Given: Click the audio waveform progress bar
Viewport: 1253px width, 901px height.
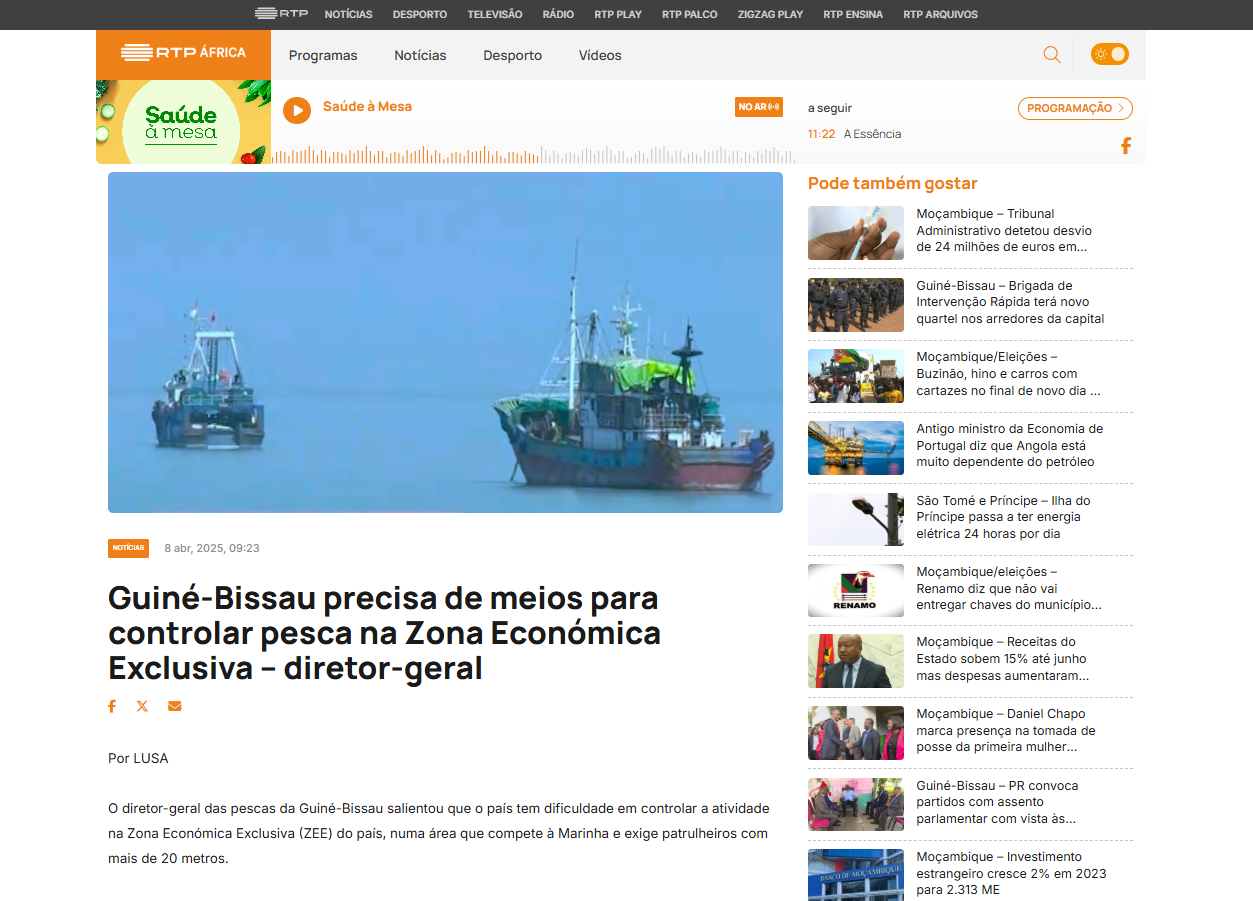Looking at the screenshot, I should pos(532,156).
